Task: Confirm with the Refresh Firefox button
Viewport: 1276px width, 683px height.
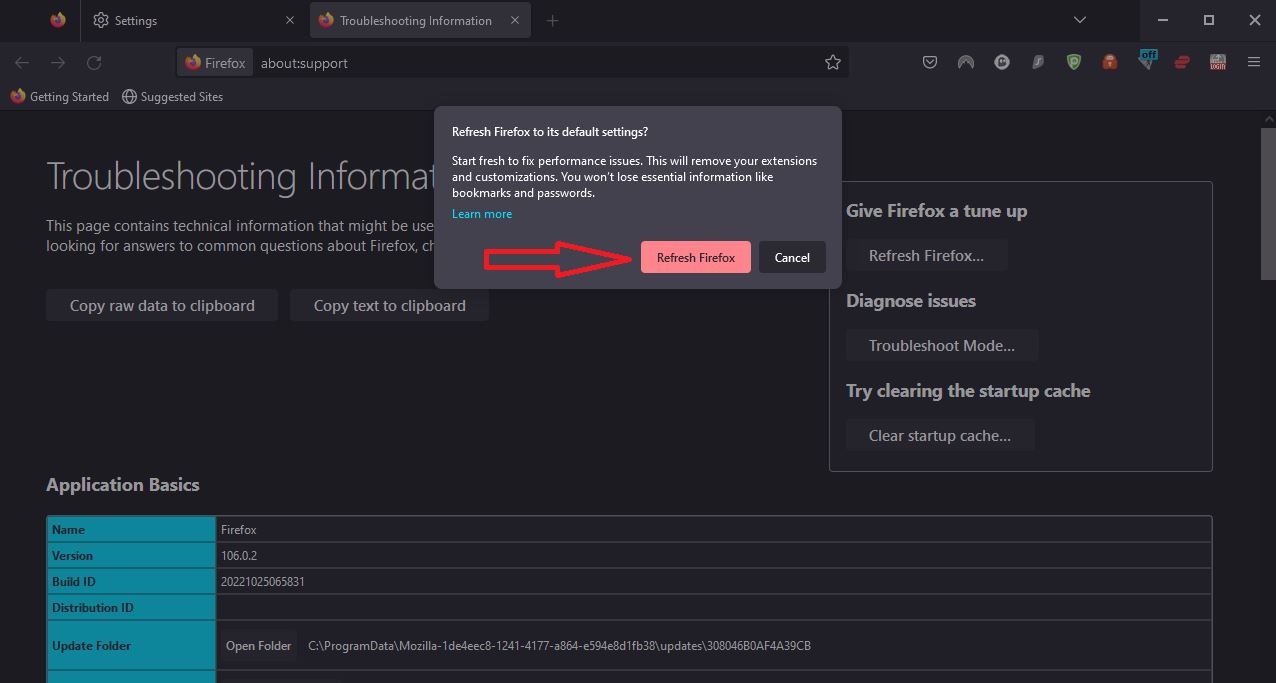Action: [x=695, y=257]
